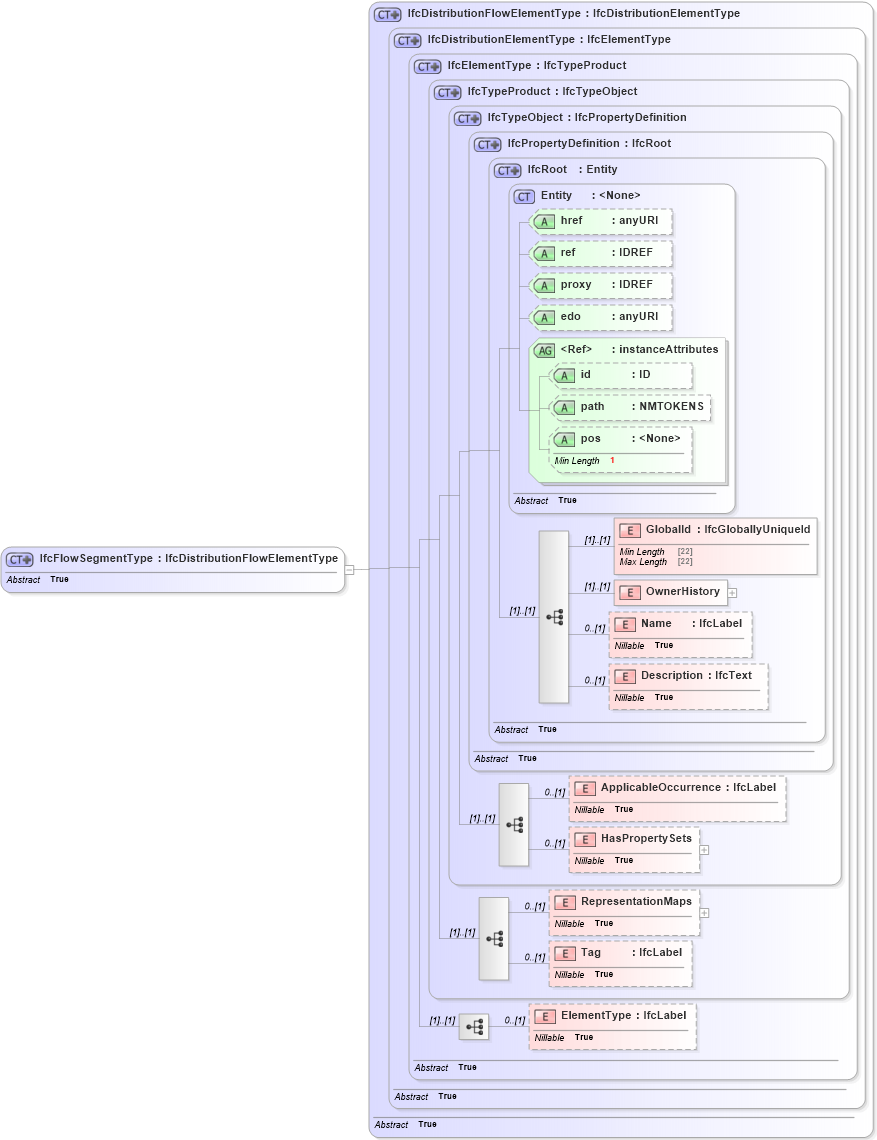Click the IfcRoot complex type icon
The image size is (877, 1140).
tap(507, 170)
